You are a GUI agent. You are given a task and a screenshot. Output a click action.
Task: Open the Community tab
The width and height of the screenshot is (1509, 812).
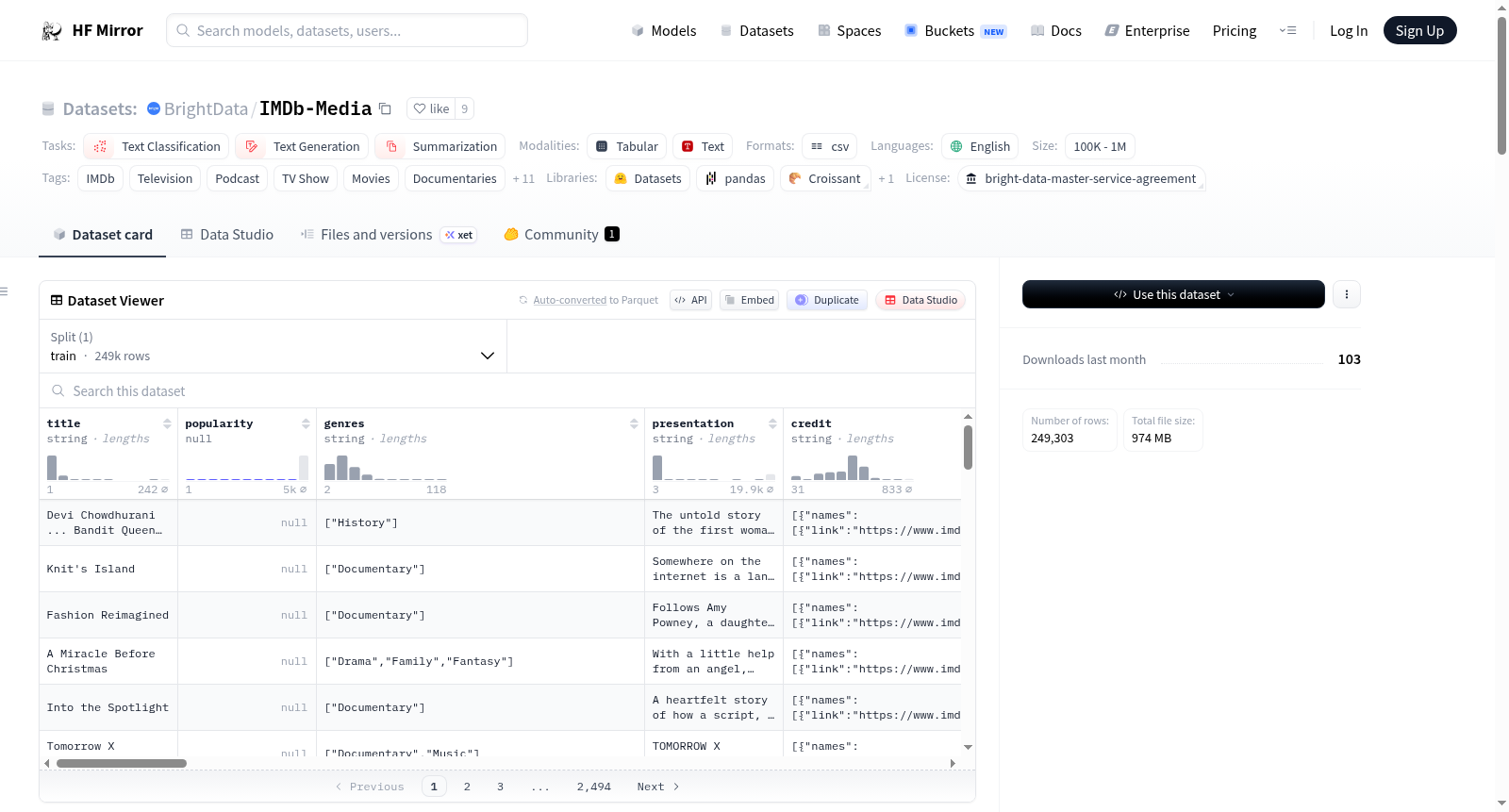(x=562, y=235)
